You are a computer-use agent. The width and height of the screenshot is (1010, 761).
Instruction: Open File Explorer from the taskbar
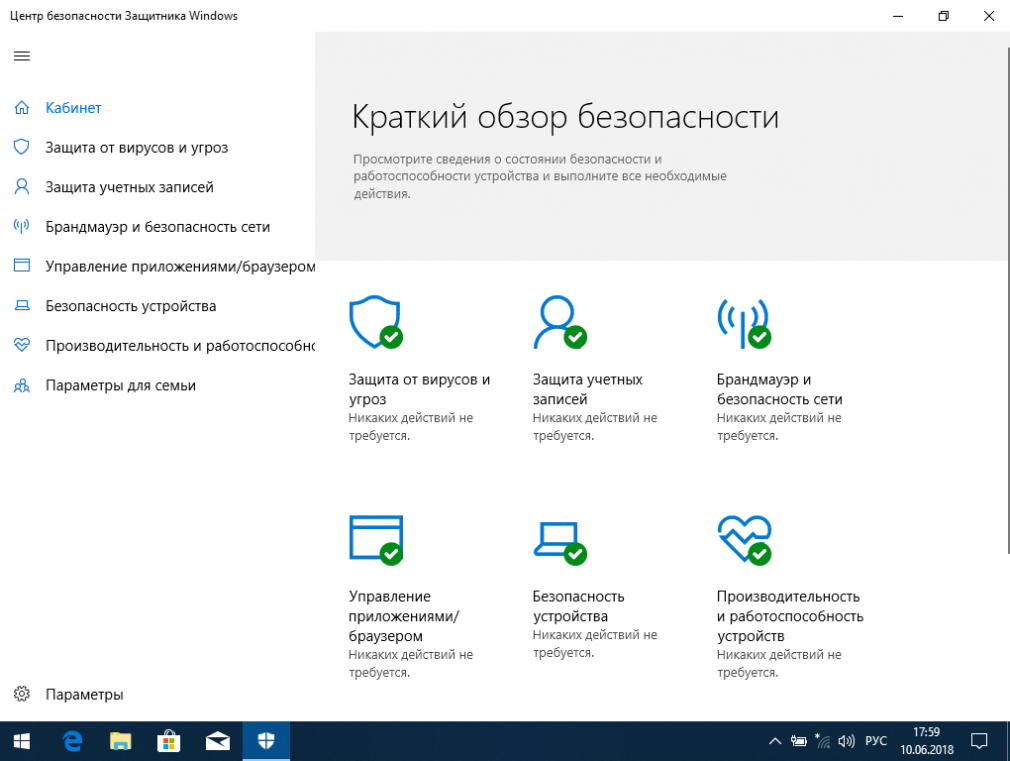(120, 741)
